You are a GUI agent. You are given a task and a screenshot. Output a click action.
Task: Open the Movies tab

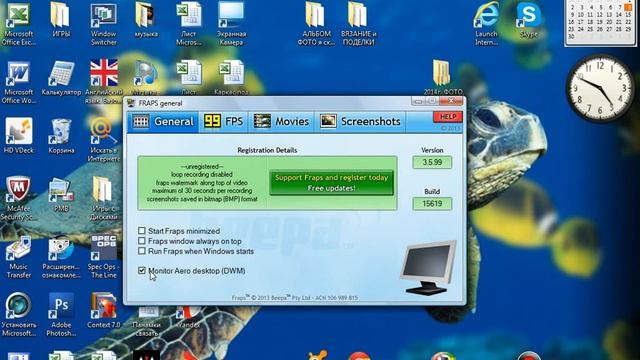point(281,122)
